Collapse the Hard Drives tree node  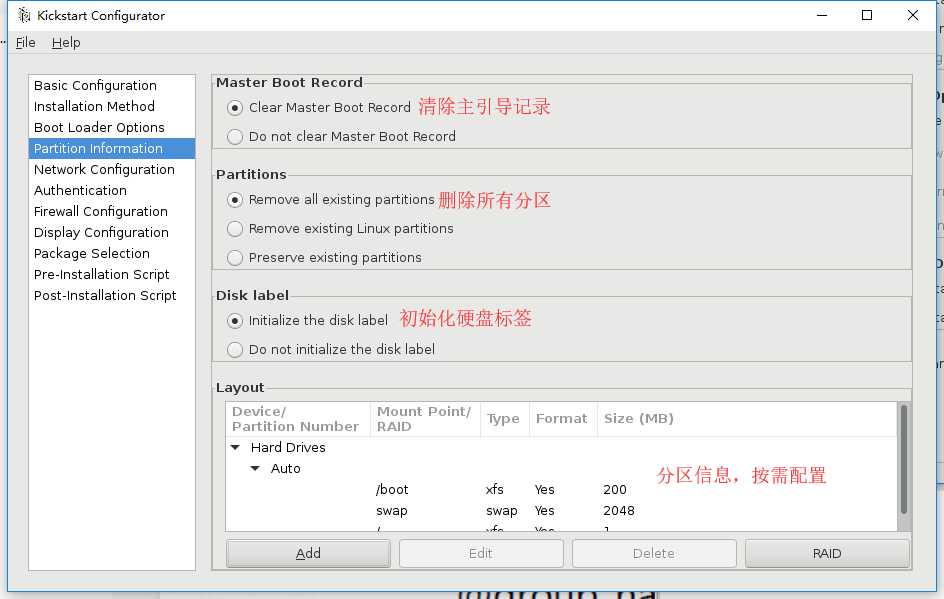pos(235,447)
